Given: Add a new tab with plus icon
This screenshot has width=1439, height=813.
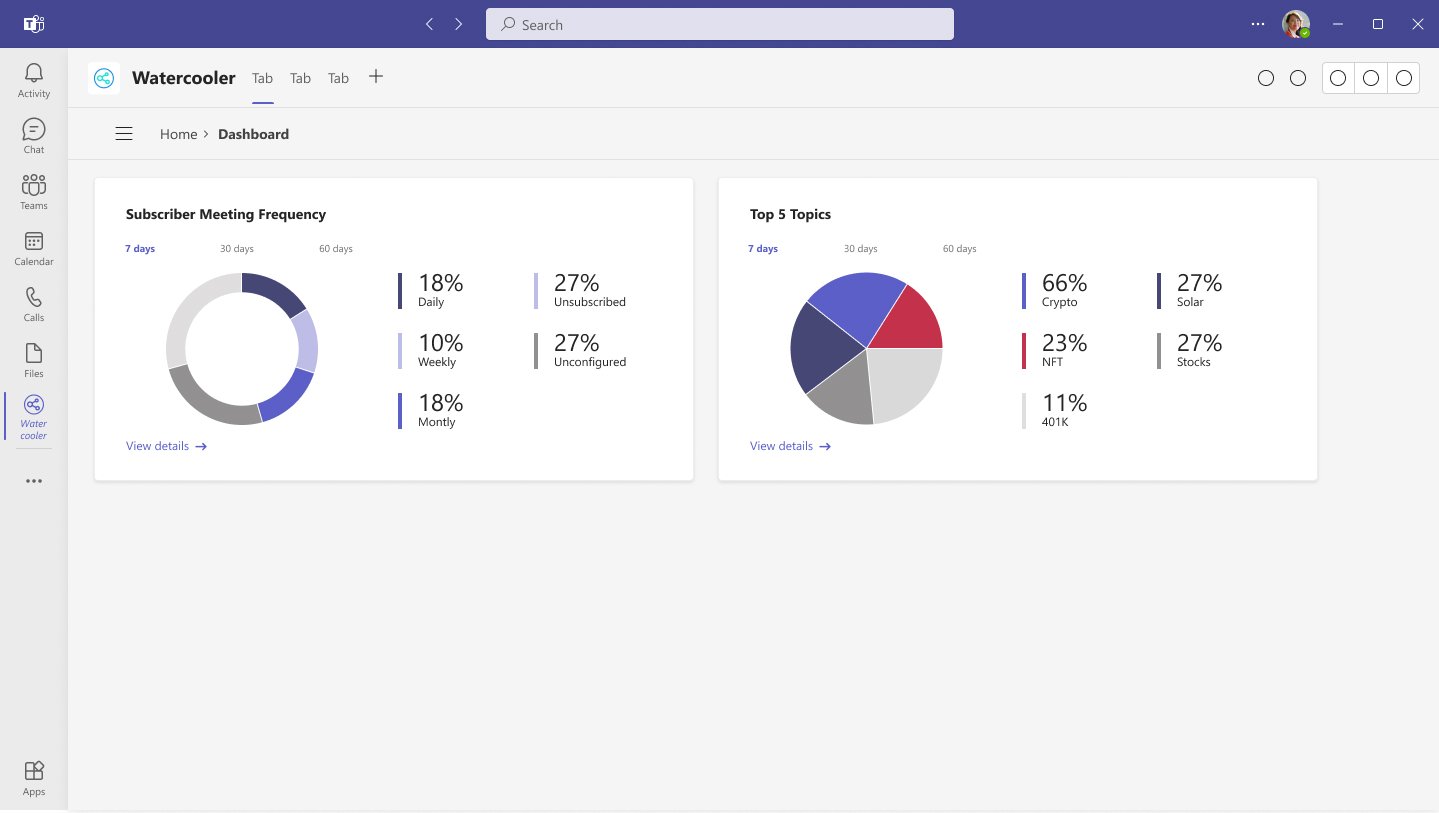Looking at the screenshot, I should coord(376,77).
